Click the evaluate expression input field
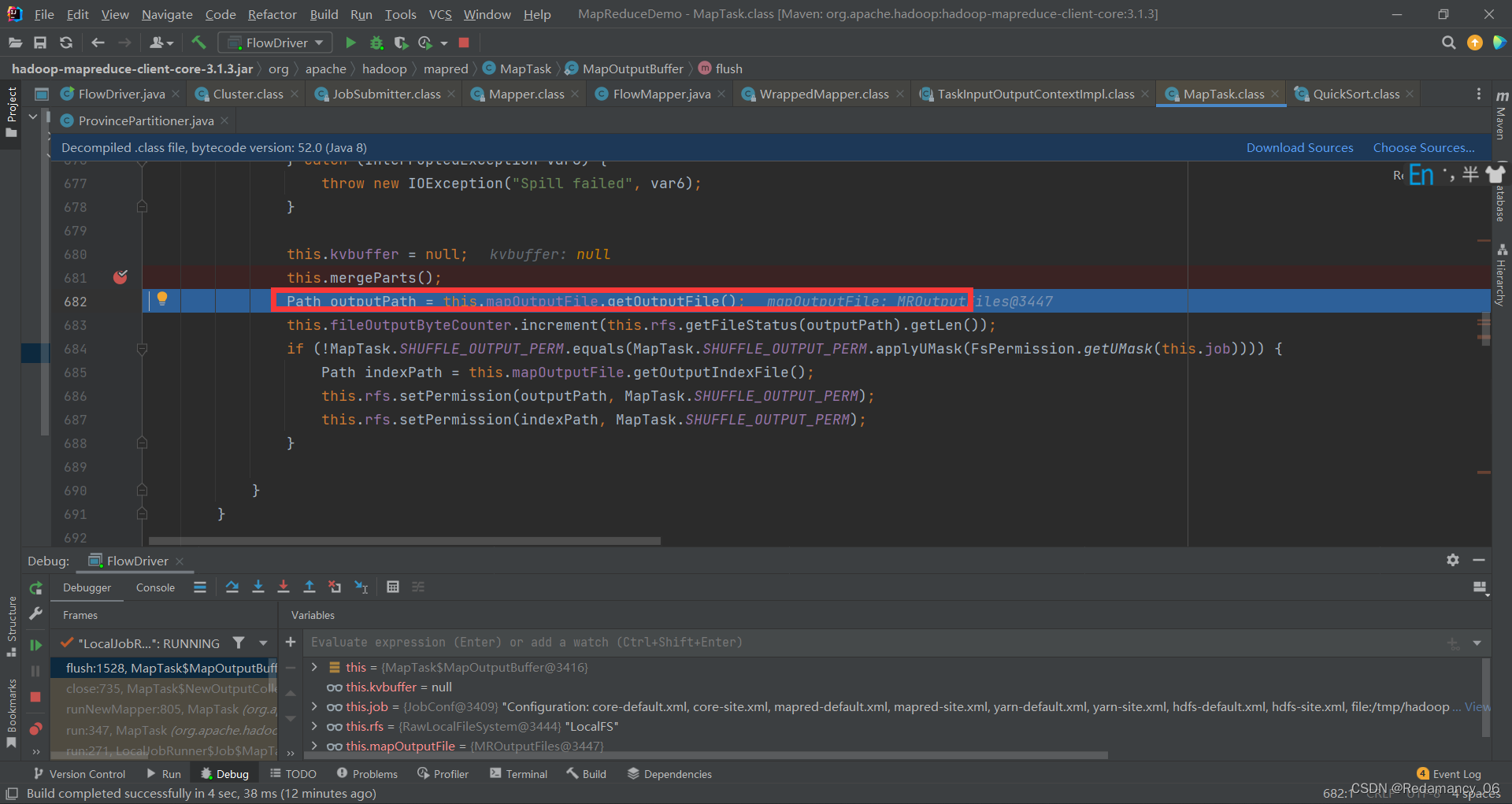Image resolution: width=1512 pixels, height=804 pixels. 874,643
